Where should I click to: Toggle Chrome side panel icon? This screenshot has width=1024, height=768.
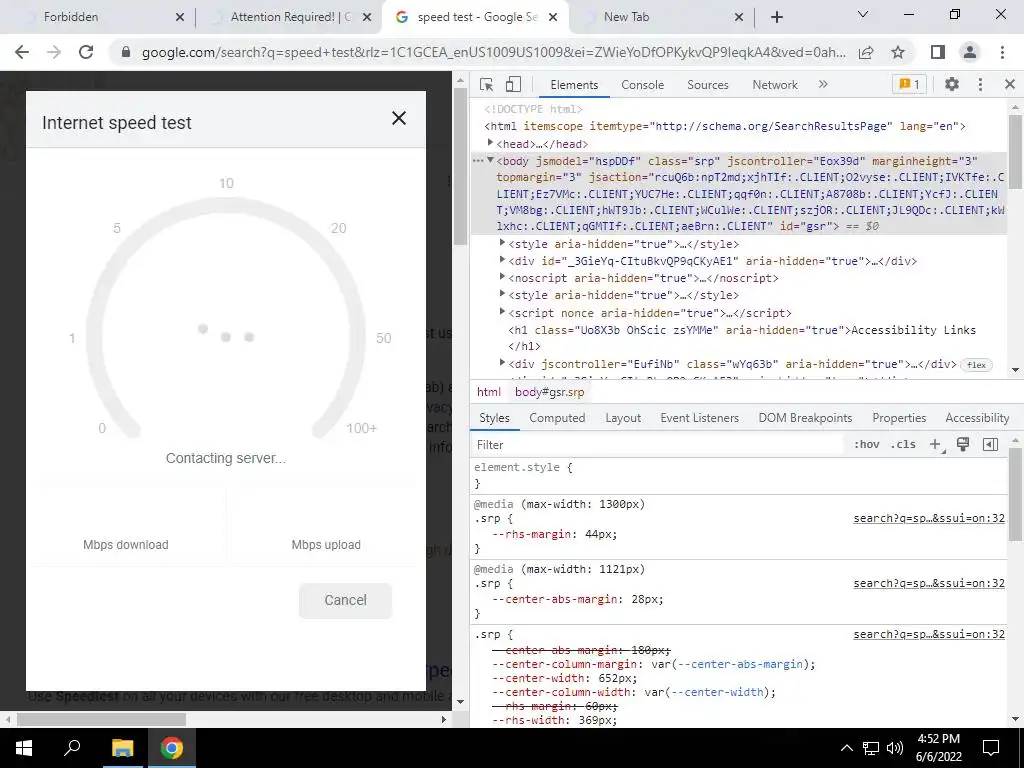(x=938, y=52)
